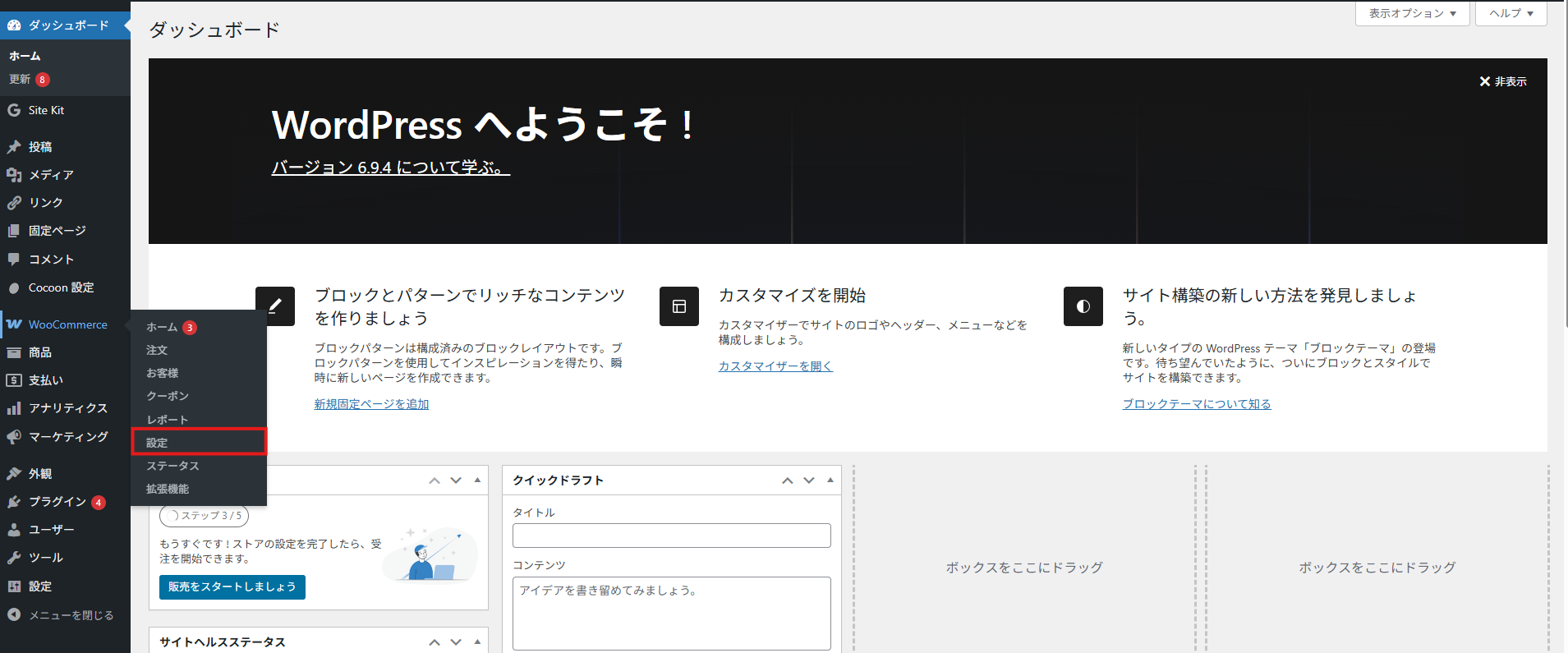Move the ステップ 3/5 setup widget up
Screen dimensions: 1568x653
[435, 481]
